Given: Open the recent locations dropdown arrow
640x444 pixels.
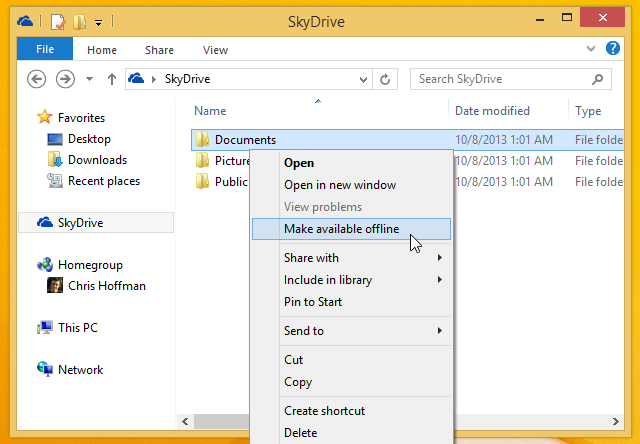Looking at the screenshot, I should tap(89, 79).
